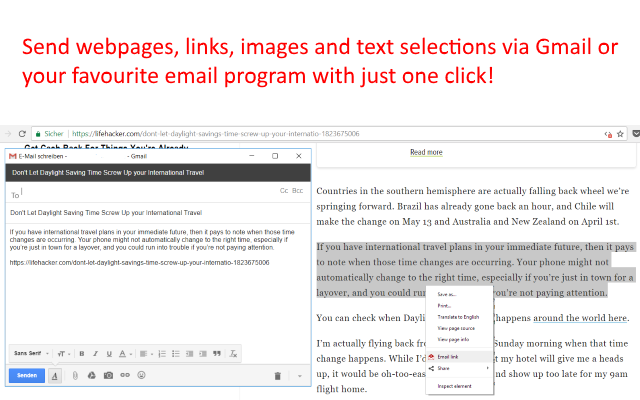Attach a file with the paperclip icon
640x400 pixels.
pos(75,375)
